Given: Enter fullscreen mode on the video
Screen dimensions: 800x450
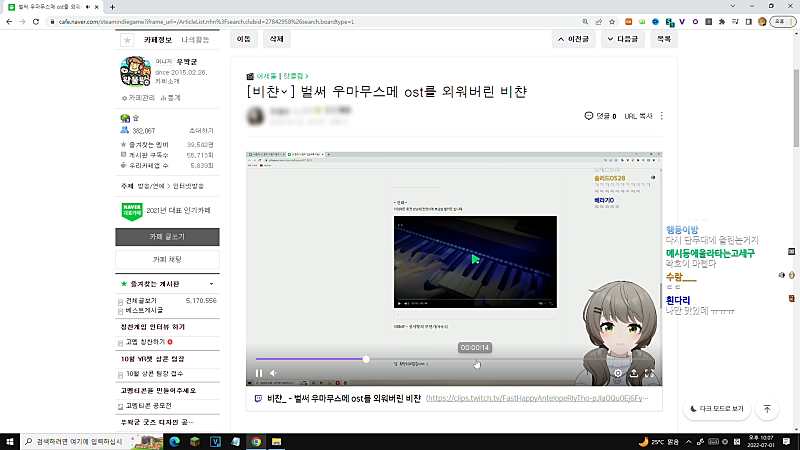Looking at the screenshot, I should click(x=650, y=373).
